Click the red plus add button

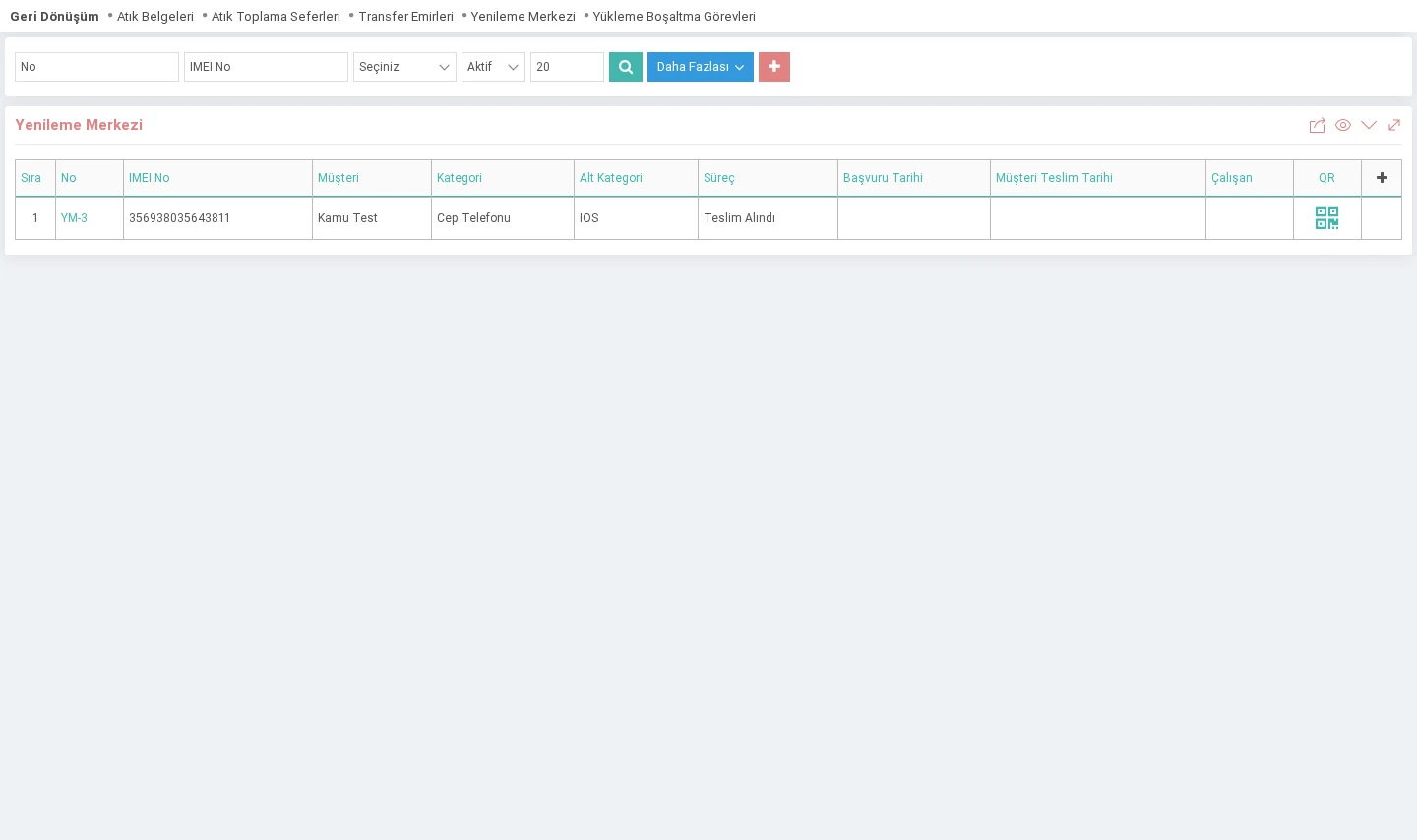[x=774, y=67]
